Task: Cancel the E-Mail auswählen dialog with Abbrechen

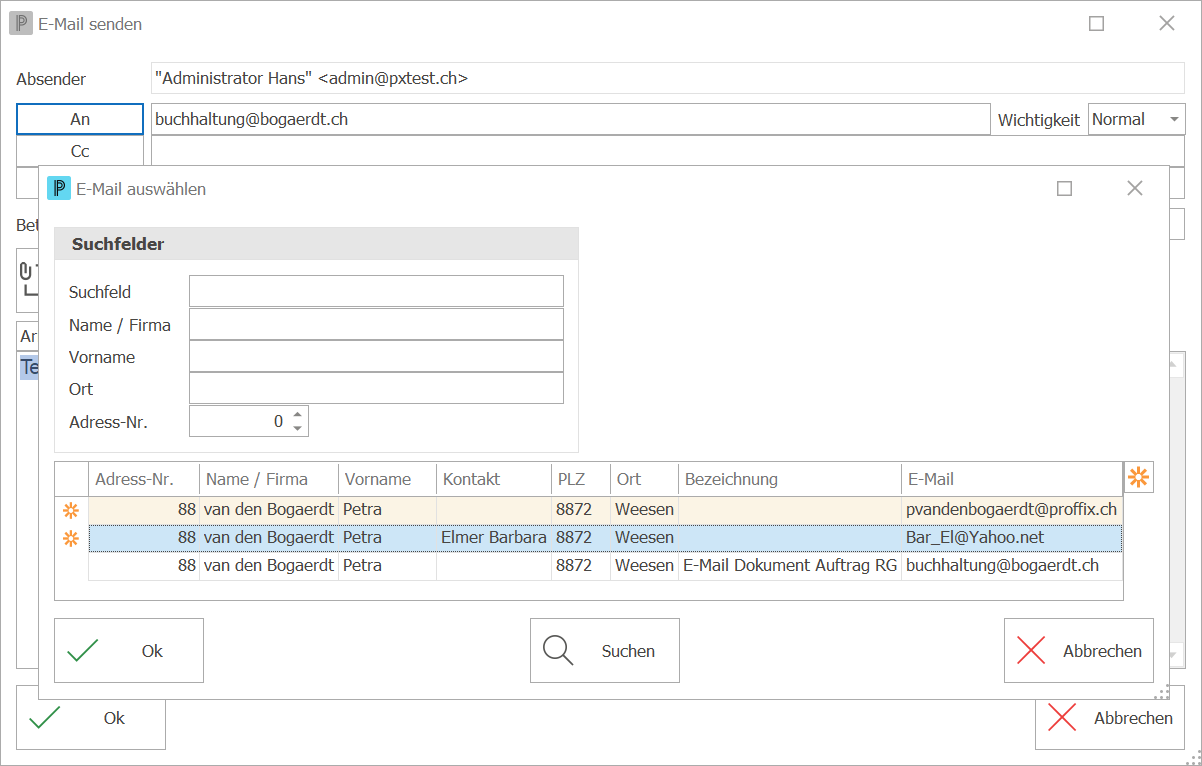Action: [x=1079, y=651]
